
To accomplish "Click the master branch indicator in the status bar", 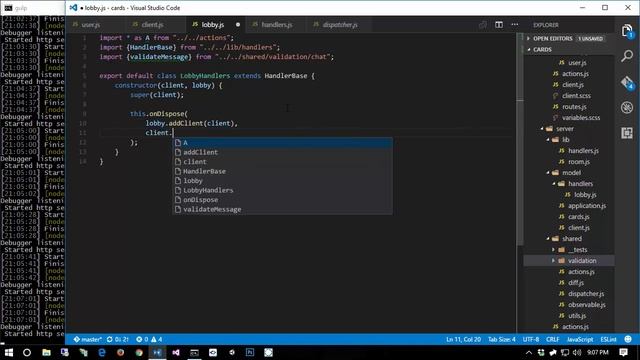I will coord(87,340).
